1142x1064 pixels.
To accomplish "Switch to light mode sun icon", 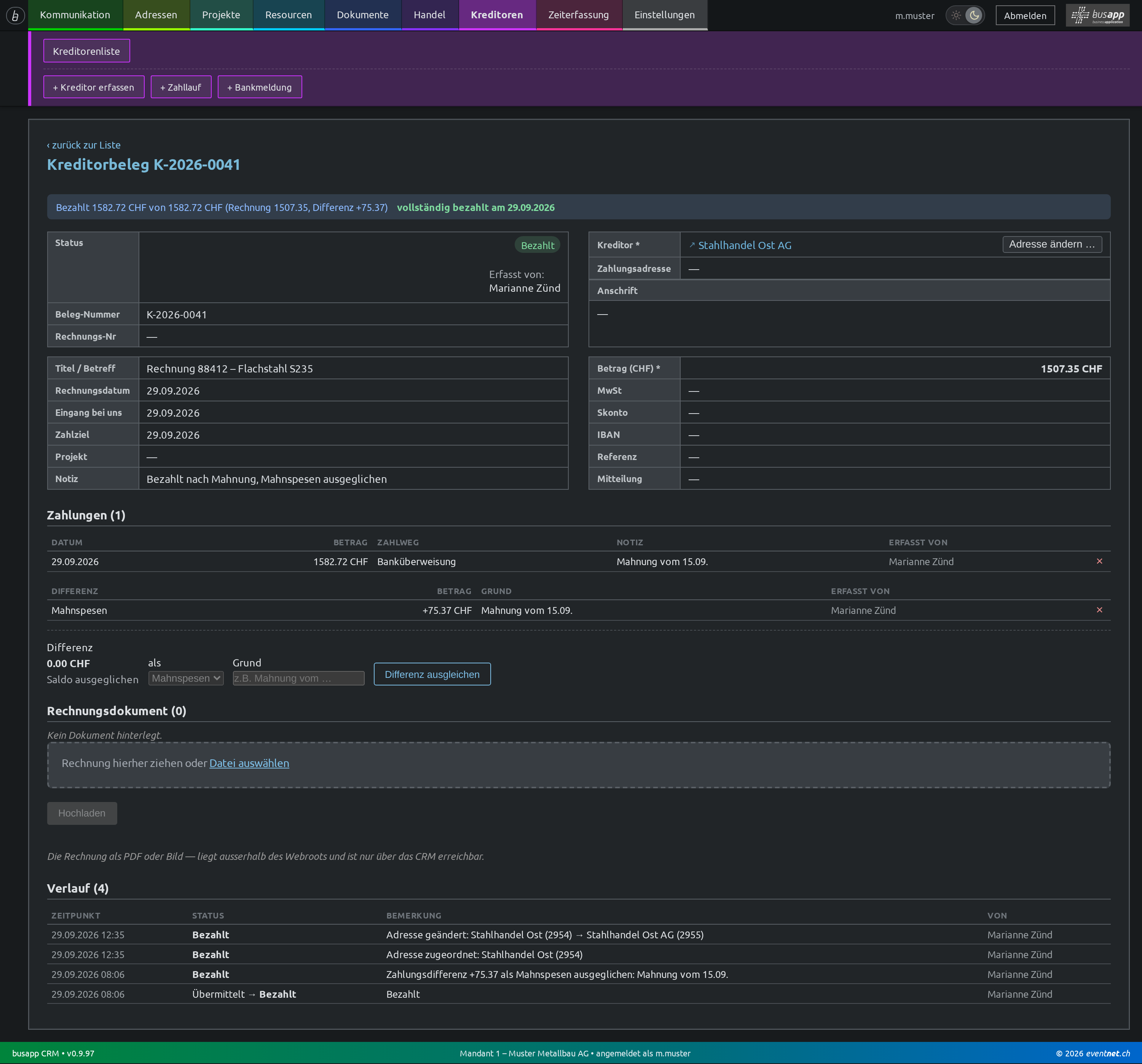I will click(x=956, y=16).
